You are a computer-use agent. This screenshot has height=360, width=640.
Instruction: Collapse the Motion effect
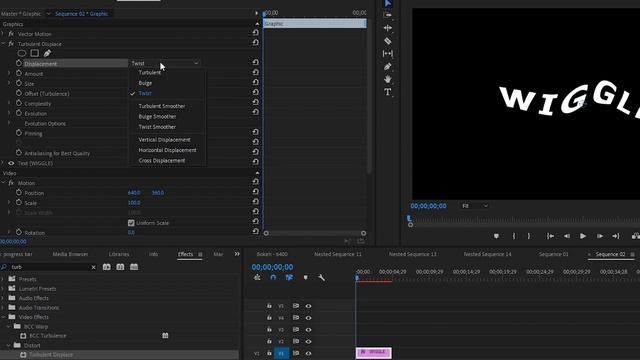tap(3, 183)
